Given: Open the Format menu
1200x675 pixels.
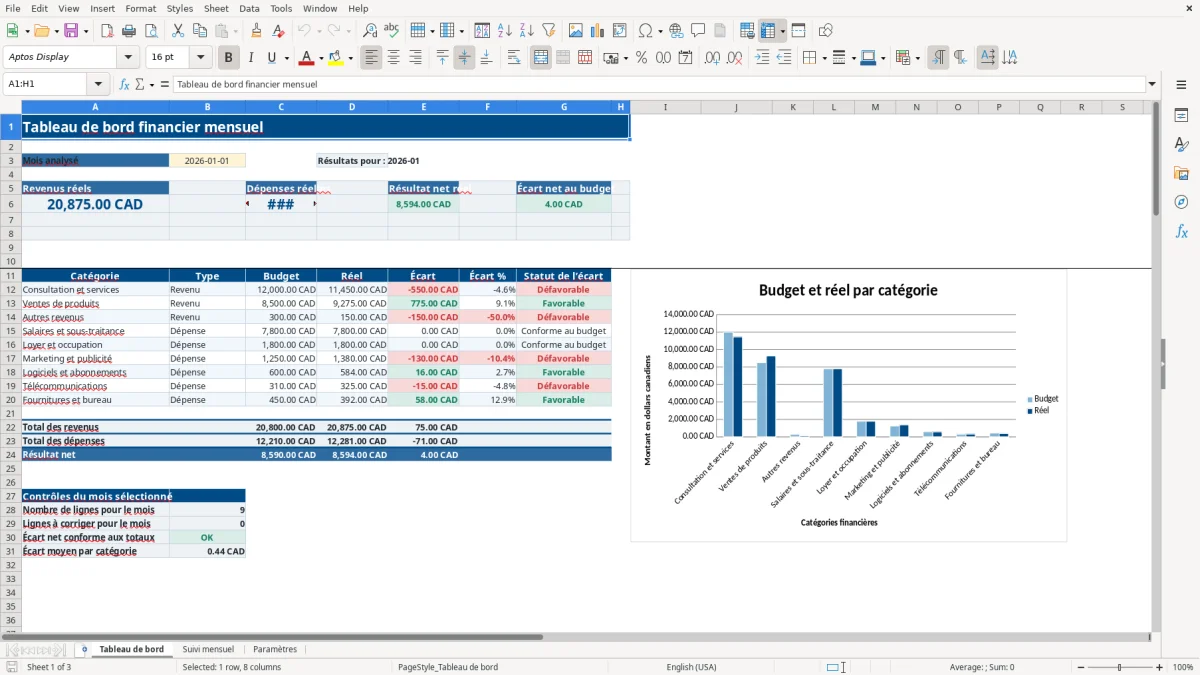Looking at the screenshot, I should pos(140,8).
